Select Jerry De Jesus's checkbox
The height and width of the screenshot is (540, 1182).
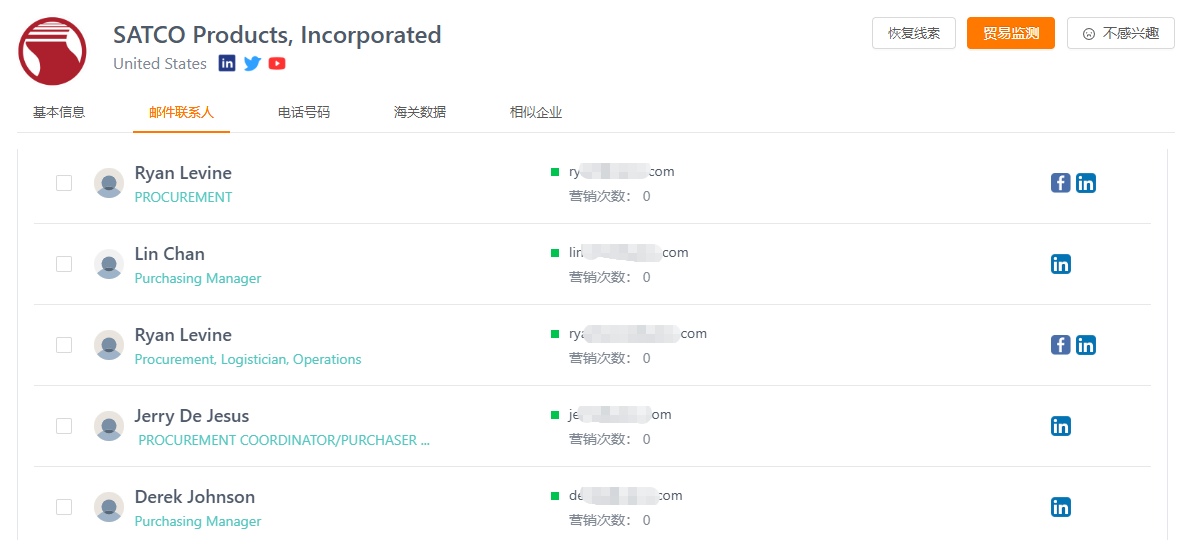click(64, 426)
